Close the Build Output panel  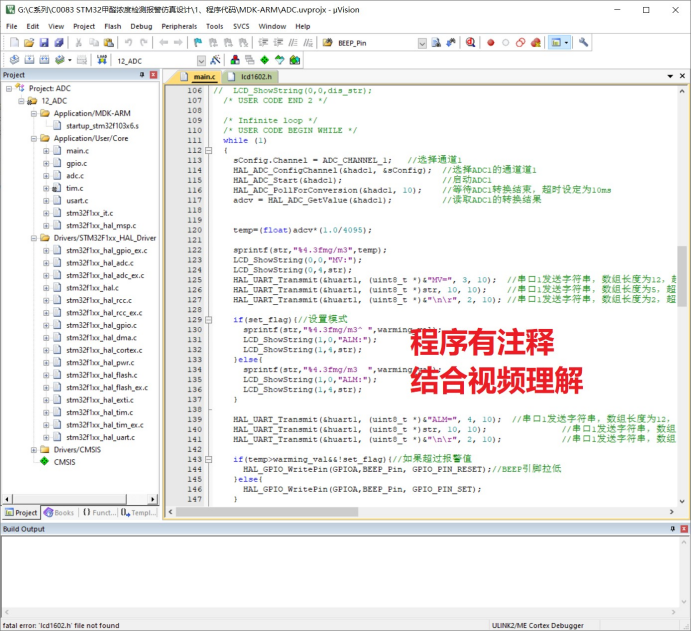(x=684, y=529)
